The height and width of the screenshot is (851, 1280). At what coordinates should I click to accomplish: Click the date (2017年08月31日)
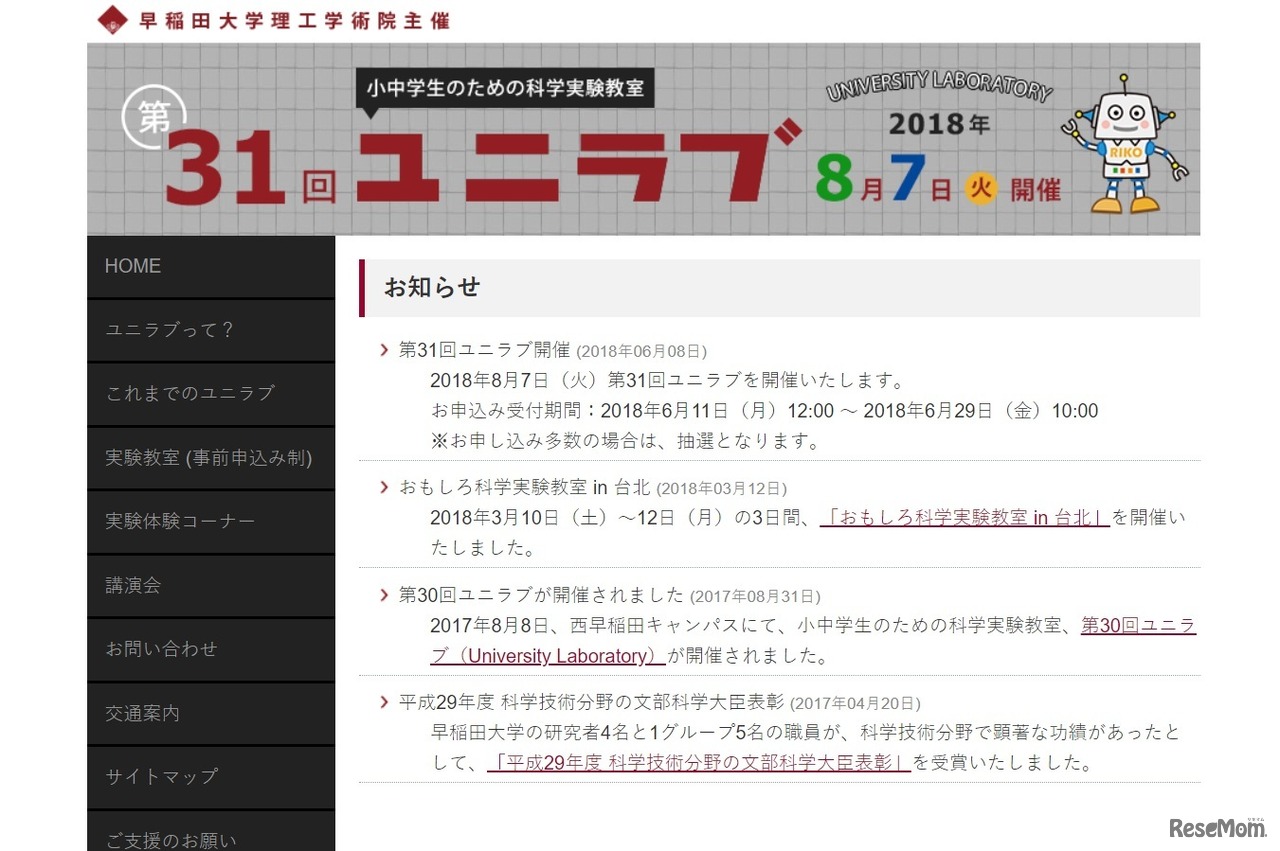pyautogui.click(x=755, y=596)
